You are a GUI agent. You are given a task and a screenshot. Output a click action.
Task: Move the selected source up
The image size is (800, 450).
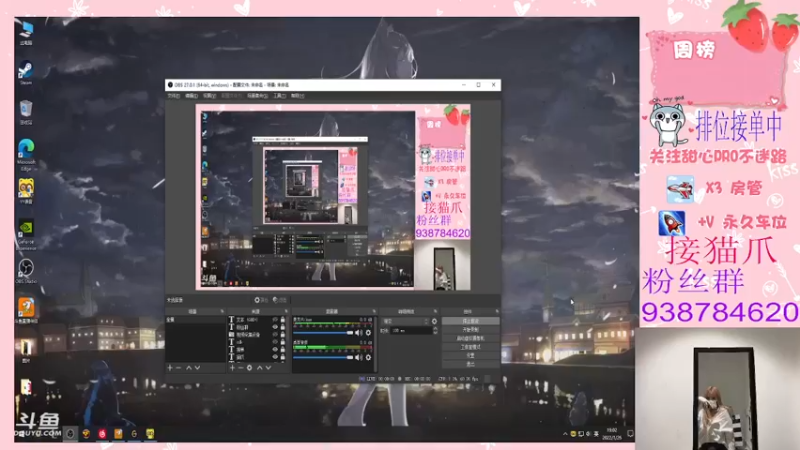[259, 368]
